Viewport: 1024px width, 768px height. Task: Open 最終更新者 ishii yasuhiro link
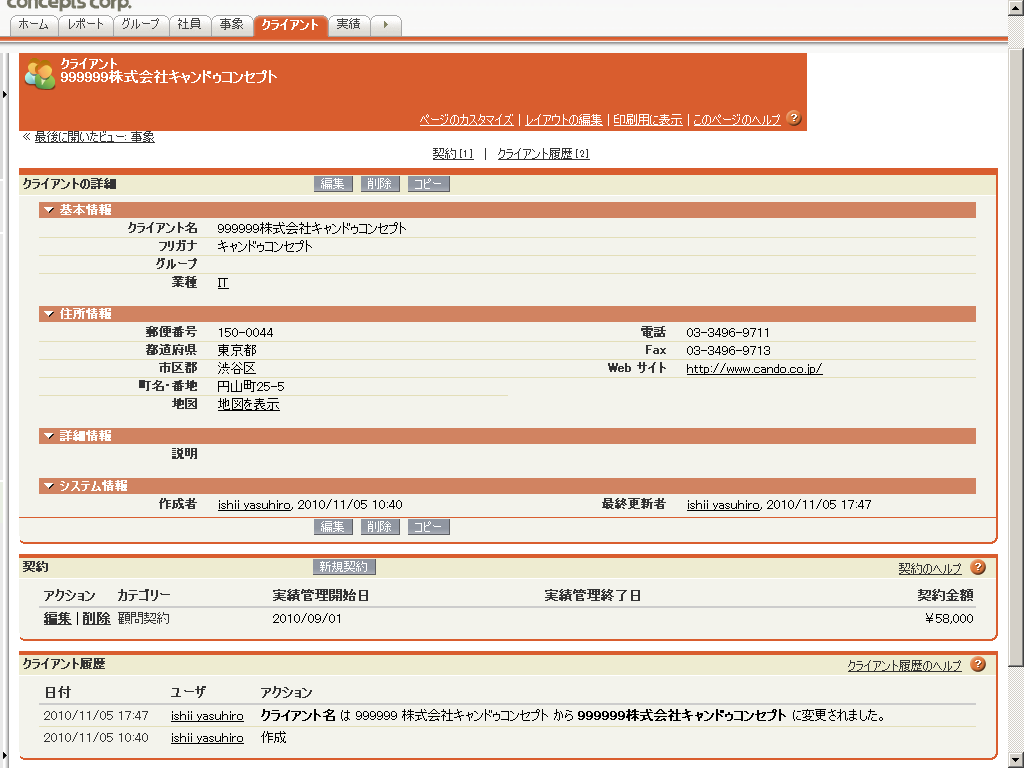pyautogui.click(x=723, y=505)
